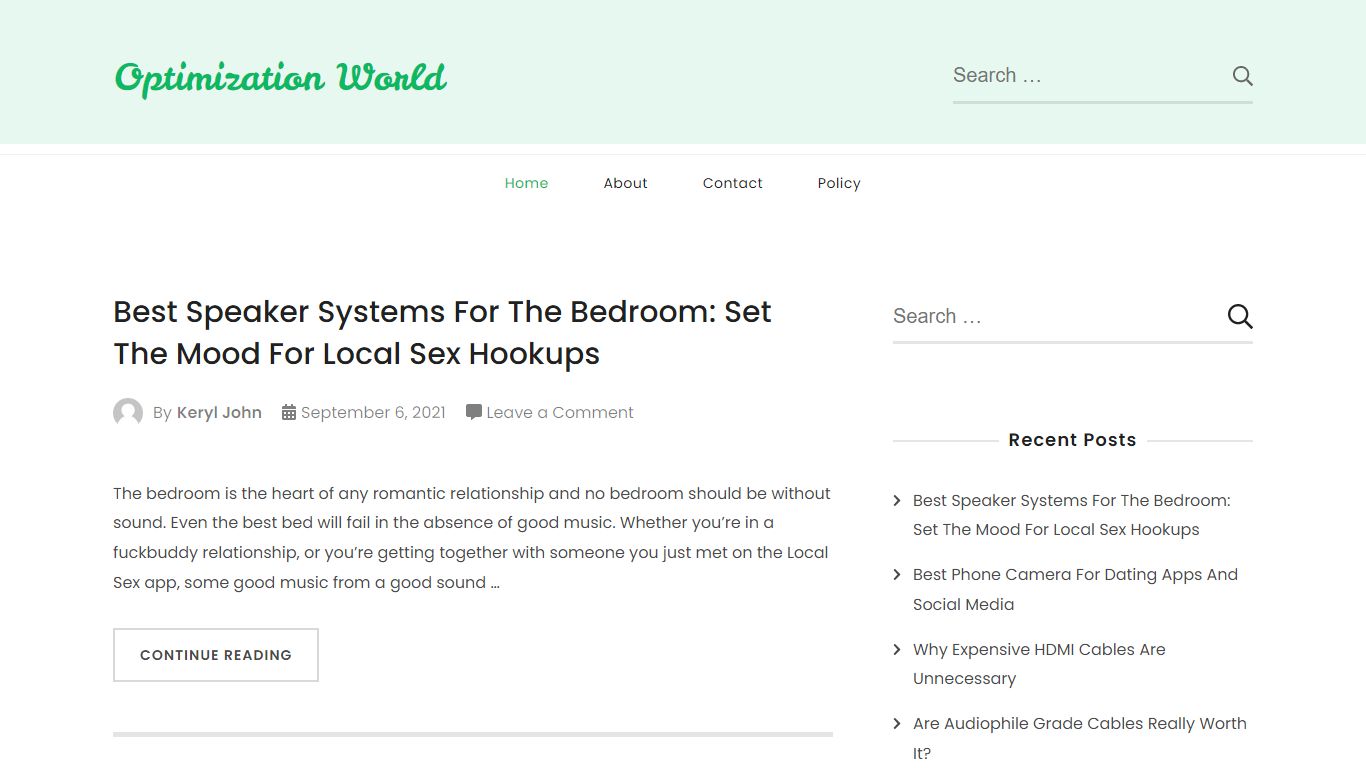Click the Optimization World site logo

(281, 77)
